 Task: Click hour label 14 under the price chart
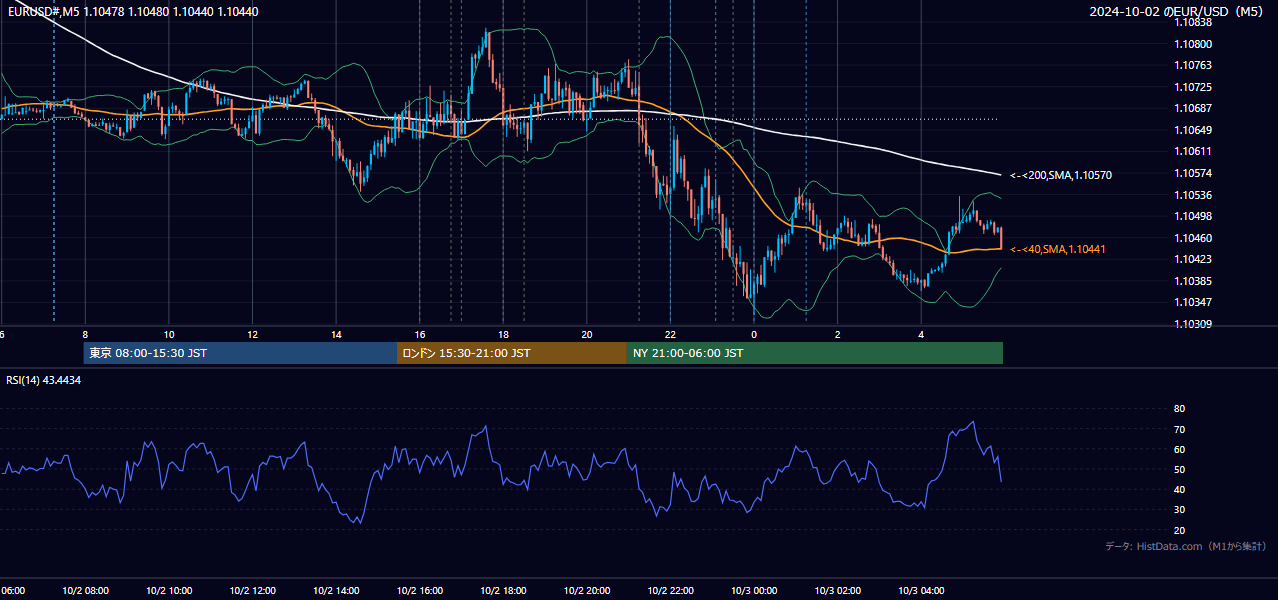[x=336, y=335]
